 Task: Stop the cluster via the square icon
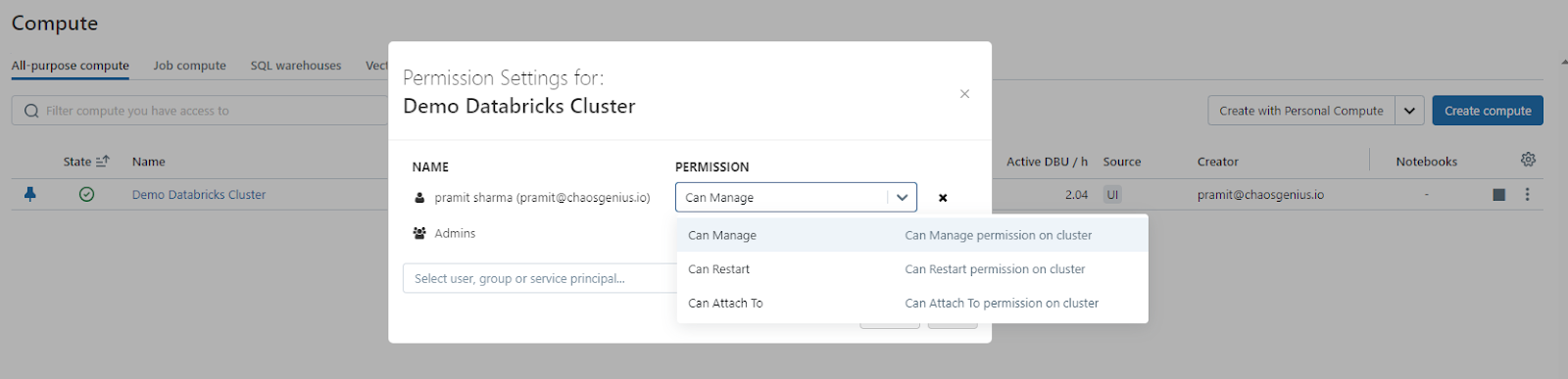pyautogui.click(x=1498, y=195)
